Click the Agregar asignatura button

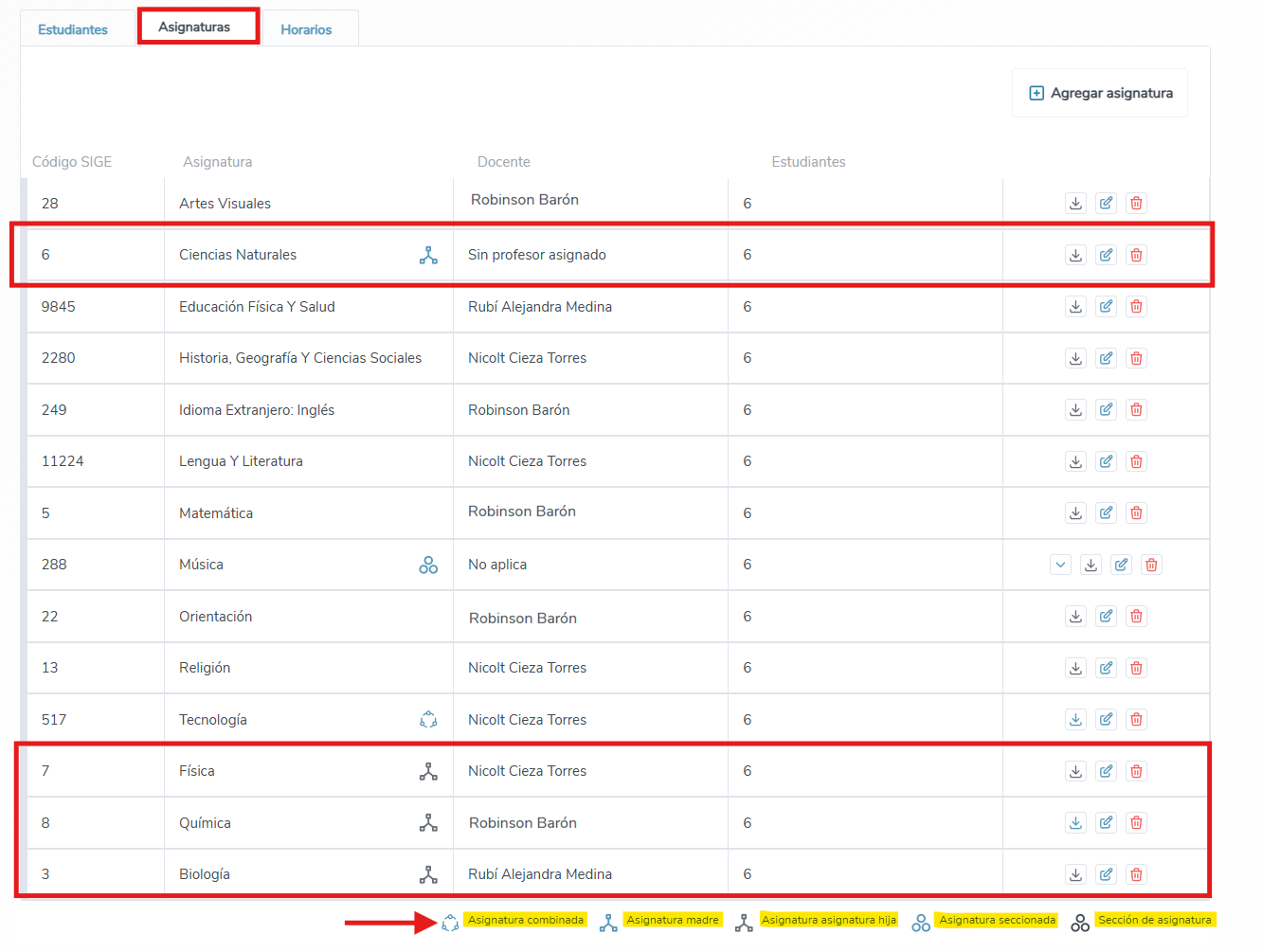pyautogui.click(x=1100, y=93)
